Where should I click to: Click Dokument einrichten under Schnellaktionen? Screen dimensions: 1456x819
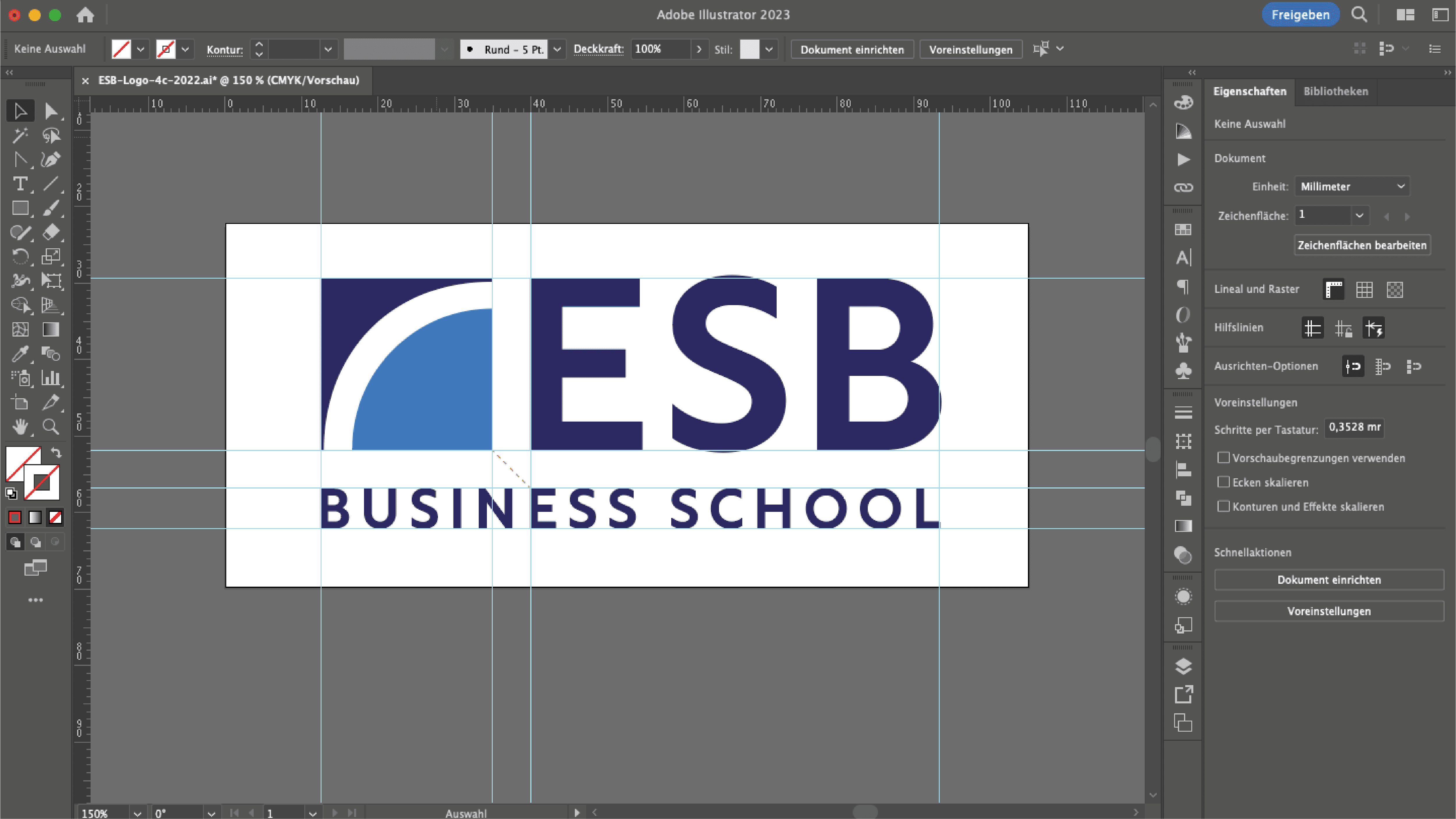1329,580
